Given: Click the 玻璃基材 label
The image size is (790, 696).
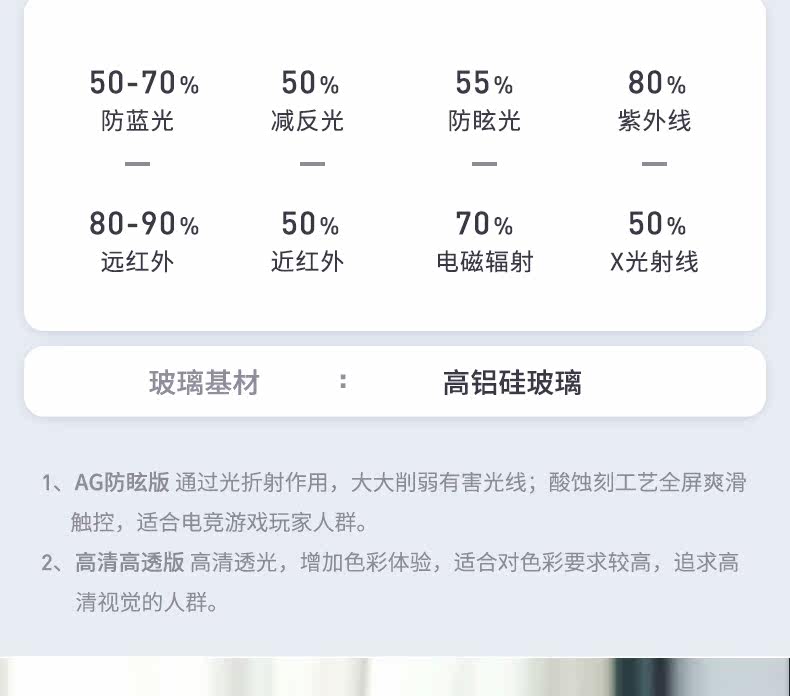Looking at the screenshot, I should 204,382.
